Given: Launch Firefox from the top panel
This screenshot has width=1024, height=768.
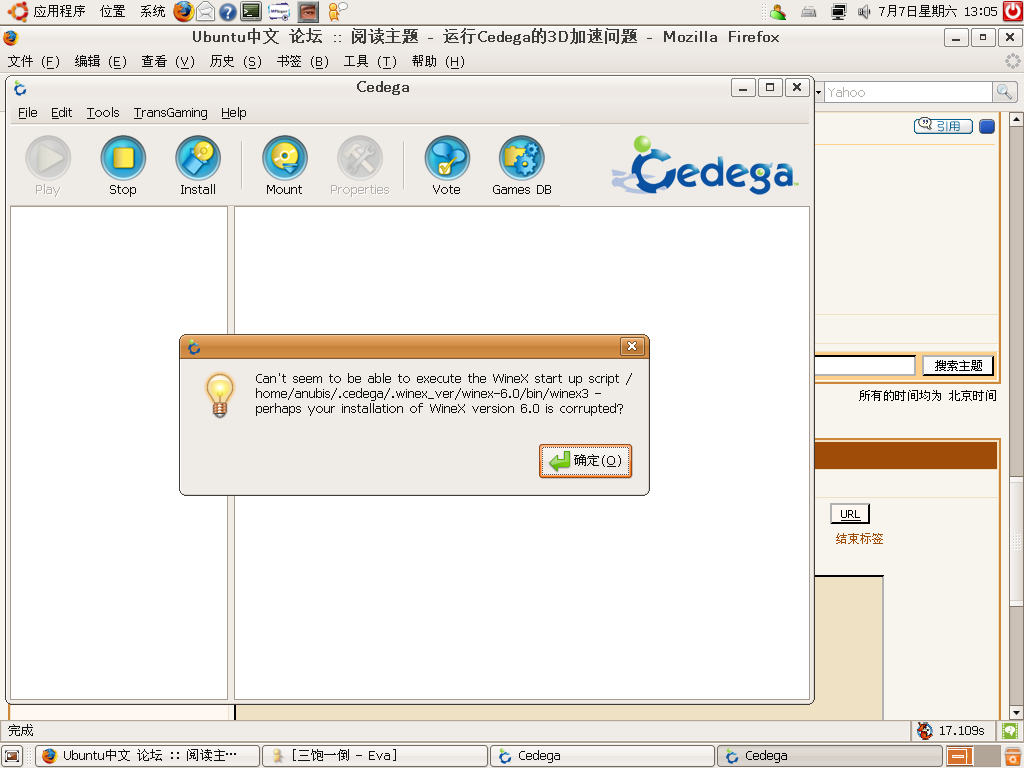Looking at the screenshot, I should 184,11.
